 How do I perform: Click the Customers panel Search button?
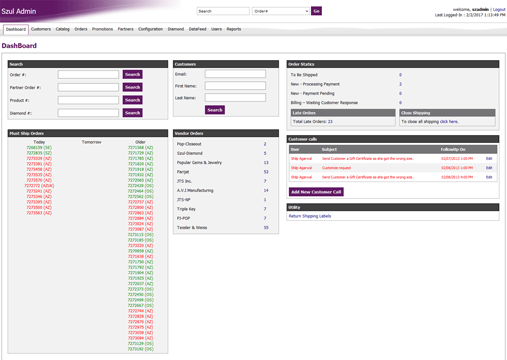click(x=215, y=110)
